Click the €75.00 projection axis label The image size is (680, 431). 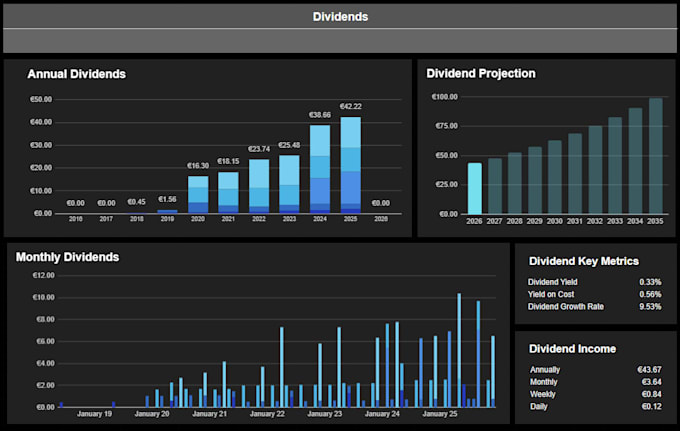tap(446, 126)
